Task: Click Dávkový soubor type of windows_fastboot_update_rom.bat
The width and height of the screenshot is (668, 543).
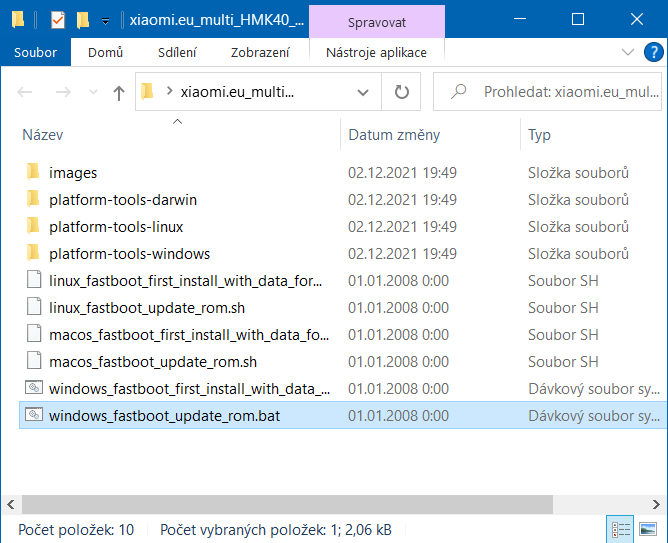Action: [x=594, y=416]
